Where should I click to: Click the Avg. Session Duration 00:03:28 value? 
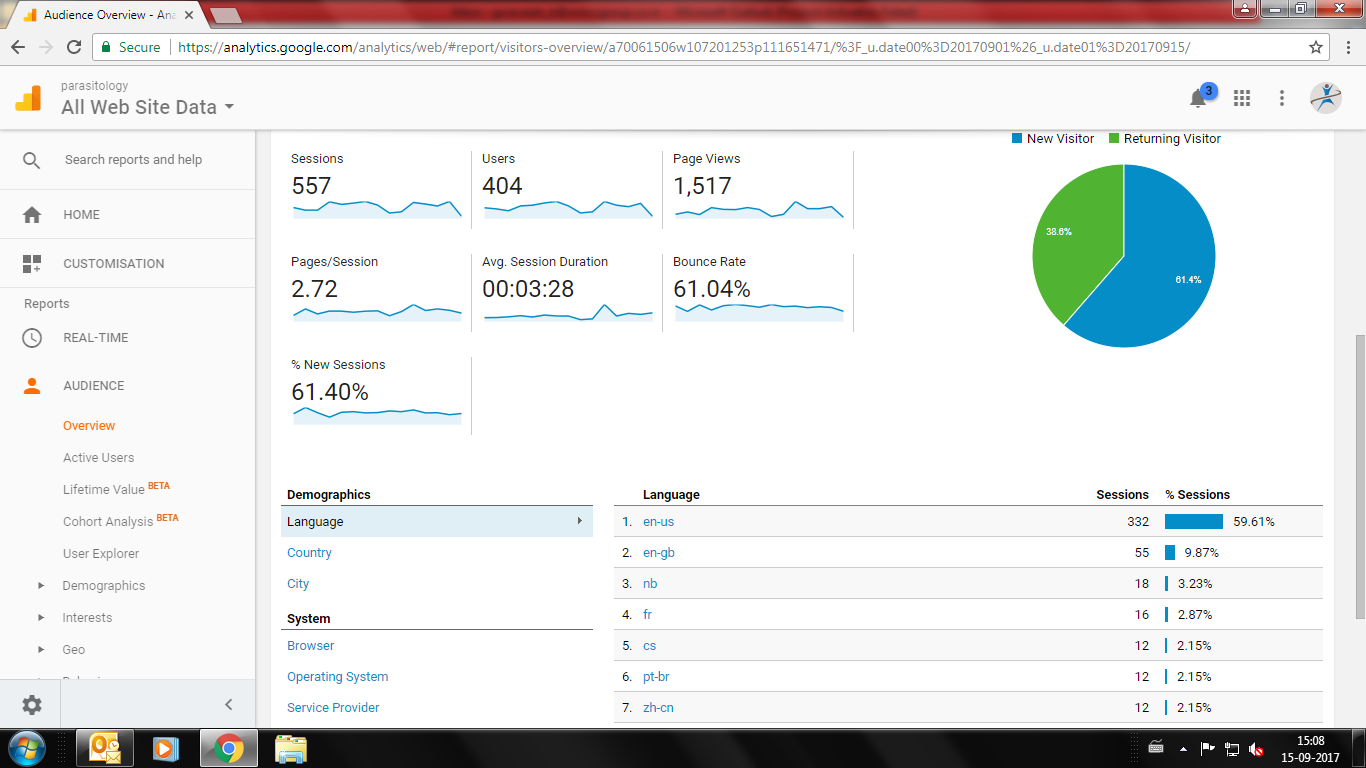pos(530,289)
